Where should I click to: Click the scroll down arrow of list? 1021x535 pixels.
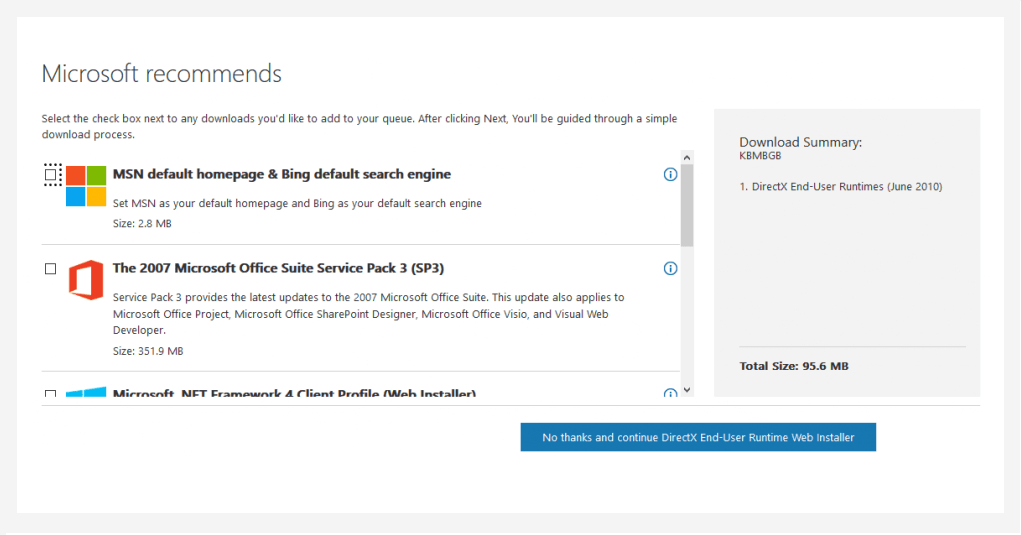[687, 391]
